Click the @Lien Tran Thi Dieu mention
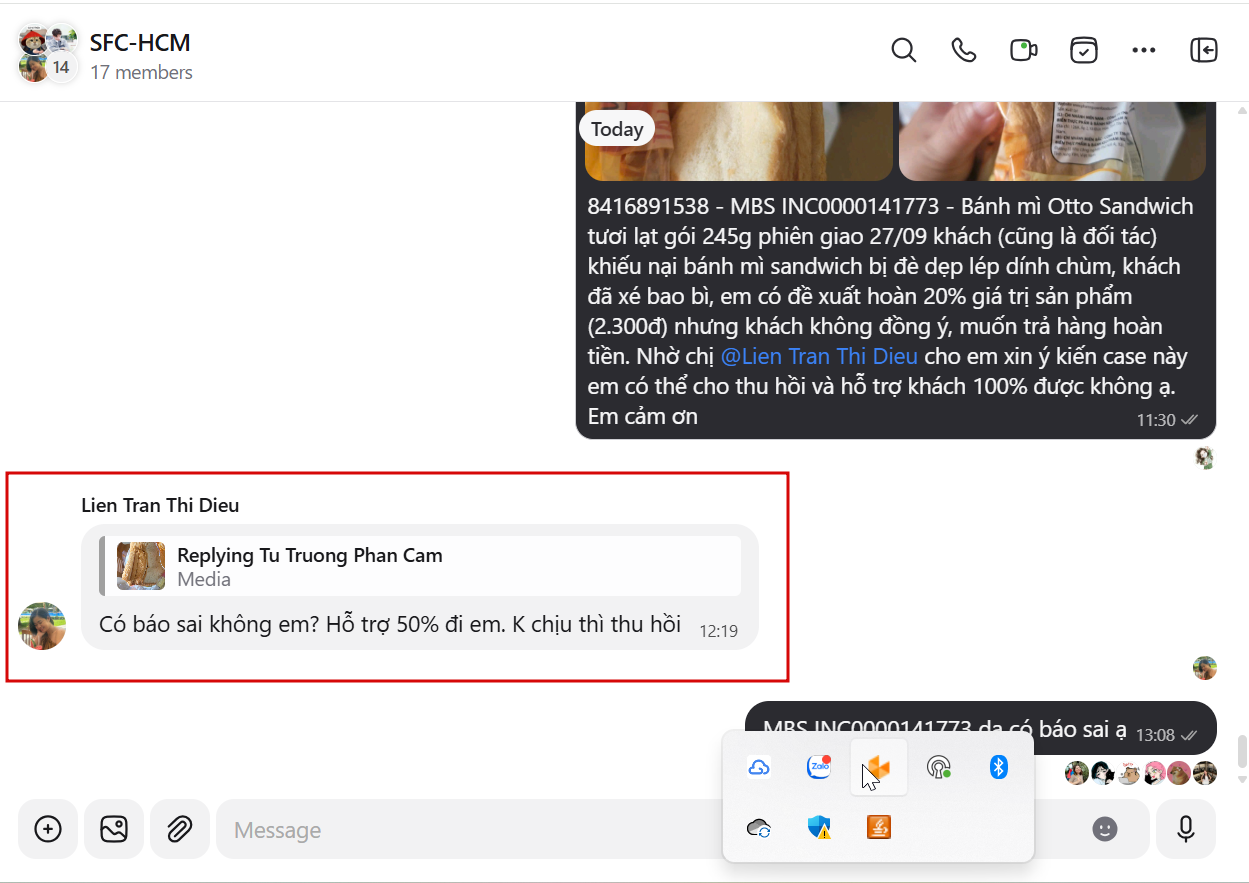This screenshot has width=1249, height=883. pyautogui.click(x=821, y=356)
